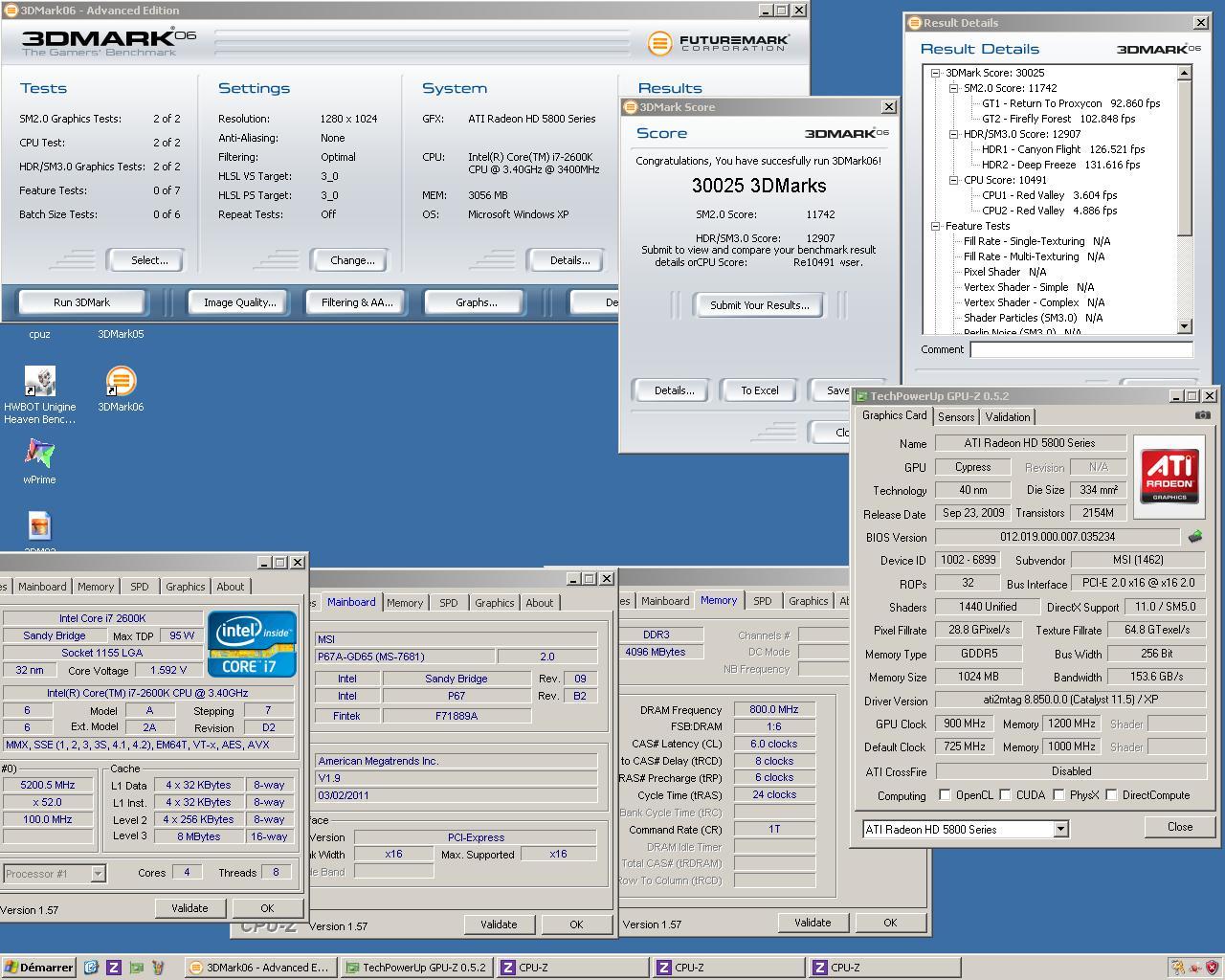1225x980 pixels.
Task: Click Details... in the 3DMark Score window
Action: click(674, 390)
